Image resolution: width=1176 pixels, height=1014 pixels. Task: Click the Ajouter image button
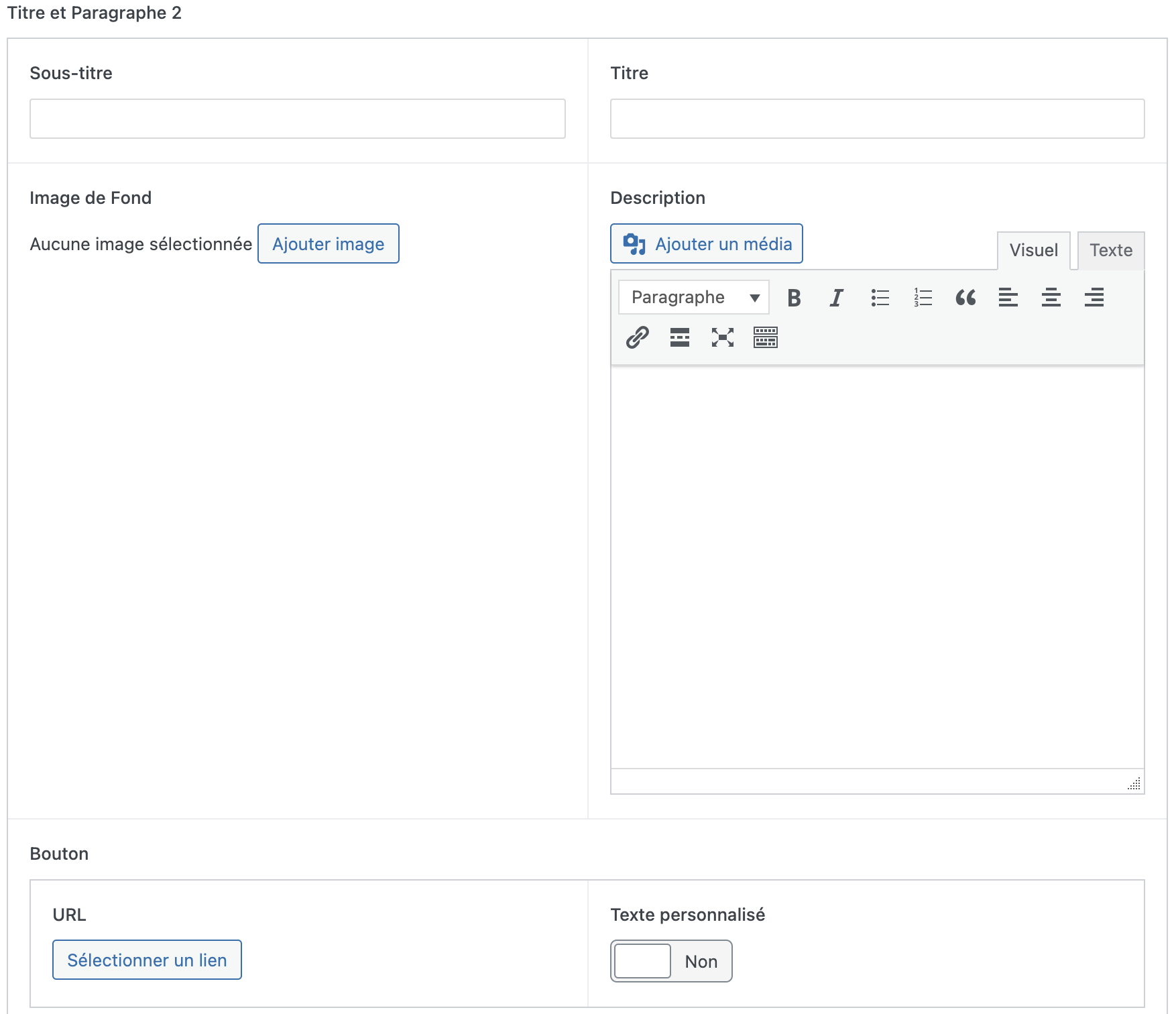(x=328, y=243)
